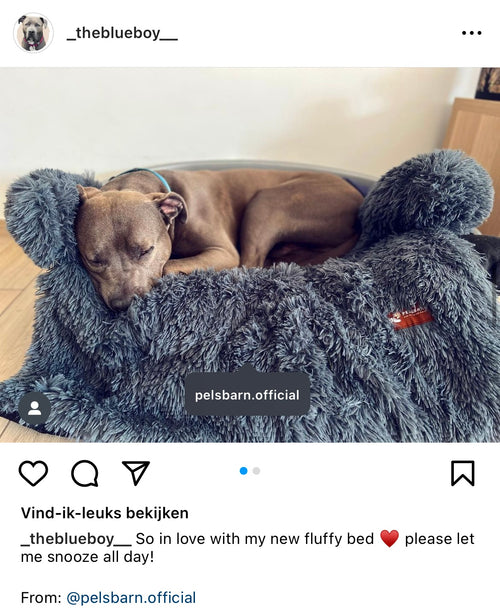500x614 pixels.
Task: Click Vind-ik-leuks bekijken to view likes
Action: tap(105, 513)
